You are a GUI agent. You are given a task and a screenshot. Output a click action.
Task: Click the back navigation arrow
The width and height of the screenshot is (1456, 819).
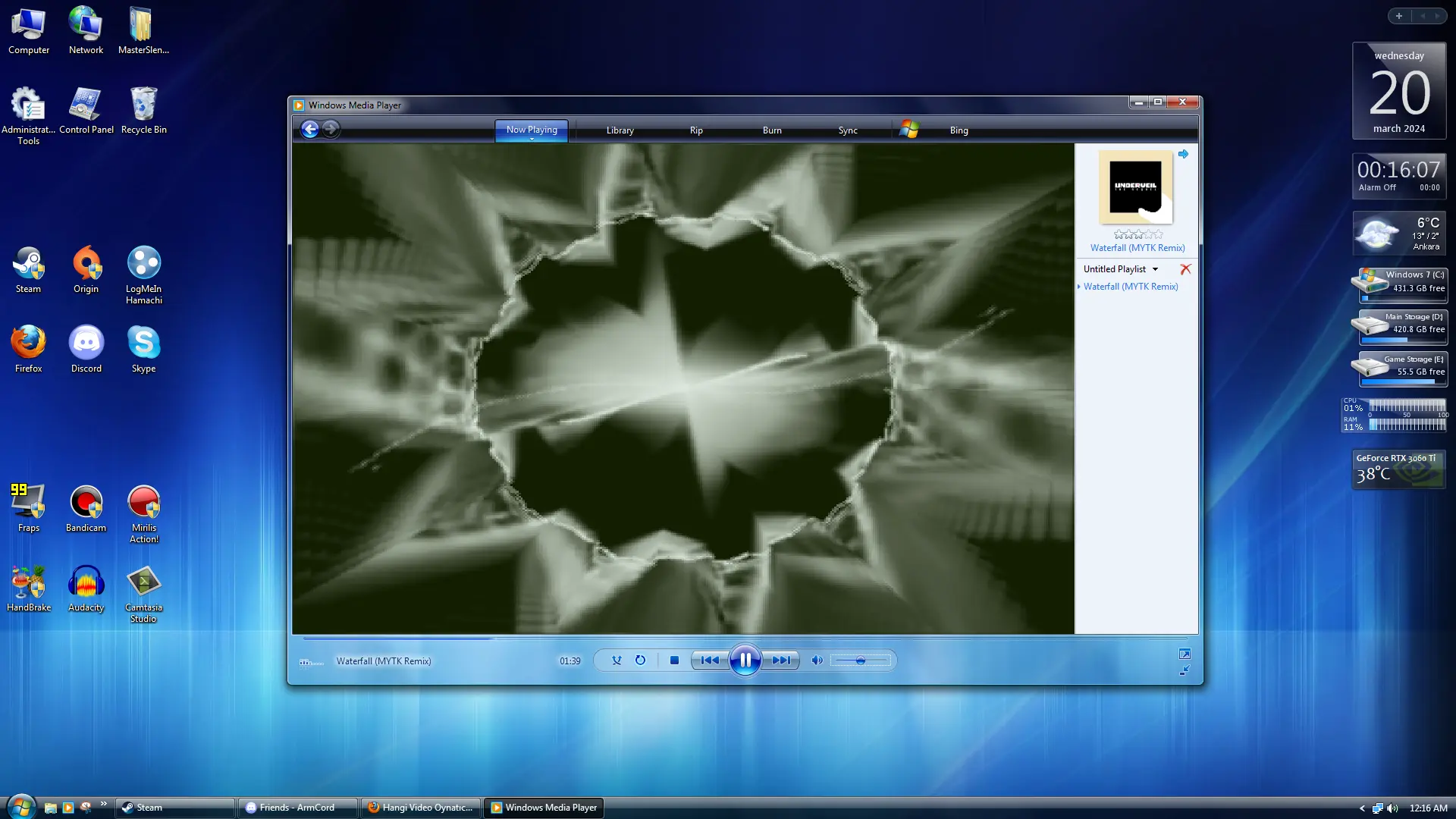click(309, 130)
